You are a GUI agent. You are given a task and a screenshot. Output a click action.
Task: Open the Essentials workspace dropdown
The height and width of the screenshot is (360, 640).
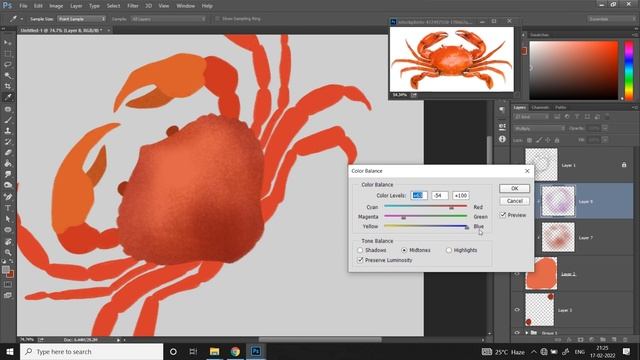coord(611,19)
